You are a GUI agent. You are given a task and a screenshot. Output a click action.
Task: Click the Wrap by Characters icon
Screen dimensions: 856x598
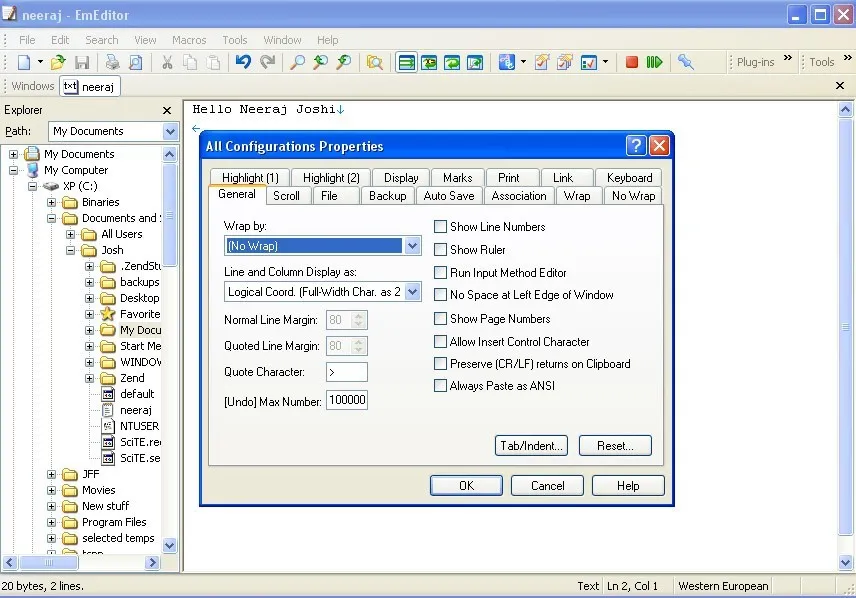point(430,62)
